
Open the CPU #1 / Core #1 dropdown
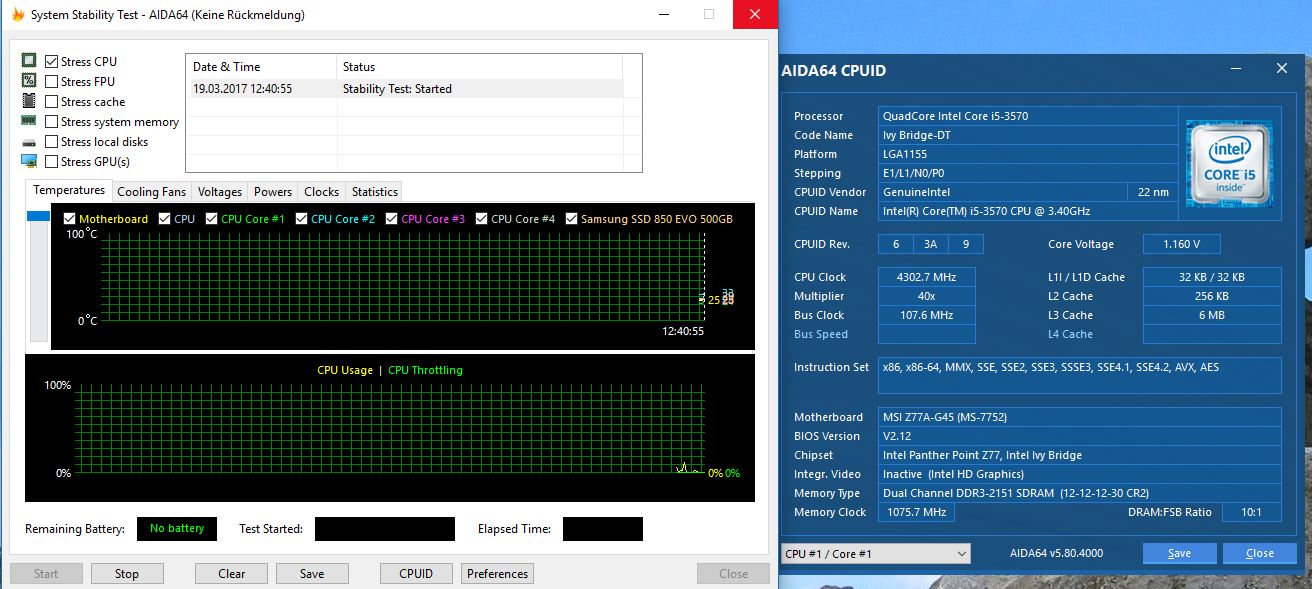point(875,554)
